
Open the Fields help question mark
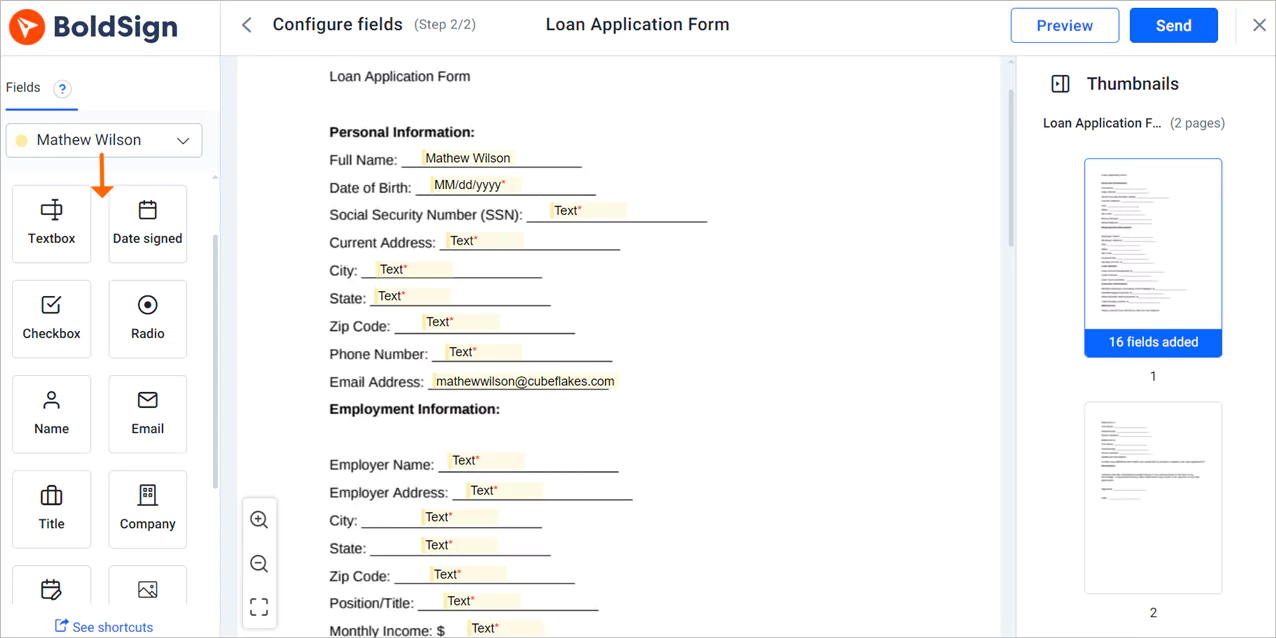point(62,88)
